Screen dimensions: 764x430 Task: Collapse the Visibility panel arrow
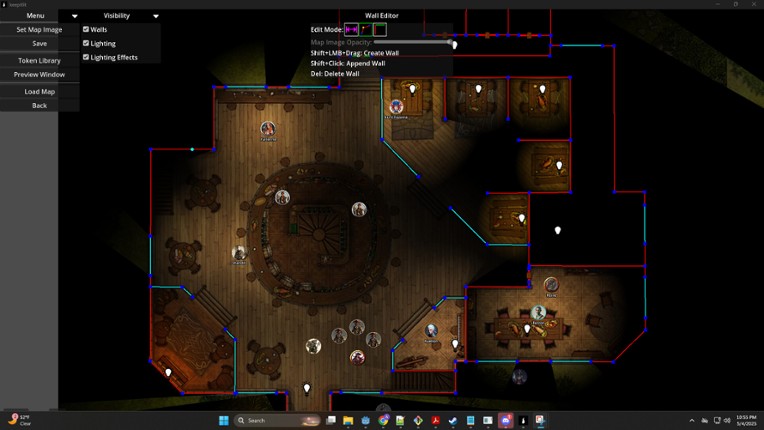[x=155, y=16]
